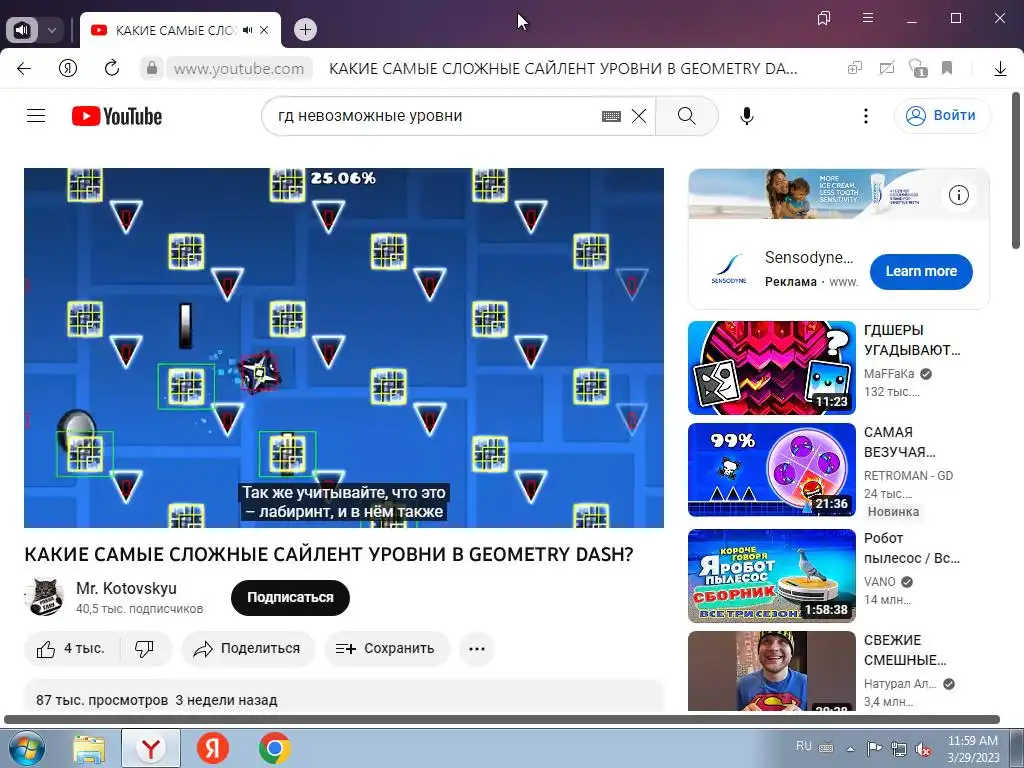Open the Робот пылесос video thumbnail
Image resolution: width=1024 pixels, height=768 pixels.
coord(771,575)
